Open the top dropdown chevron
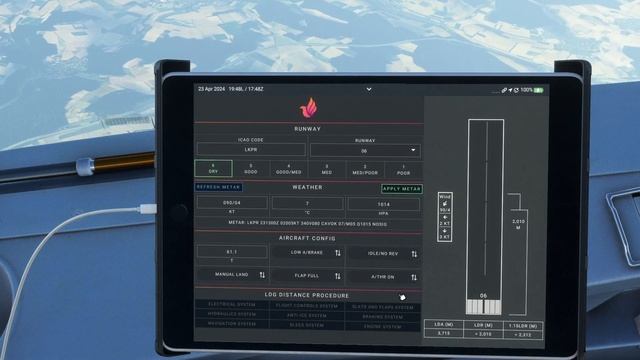The image size is (640, 360). click(x=369, y=89)
